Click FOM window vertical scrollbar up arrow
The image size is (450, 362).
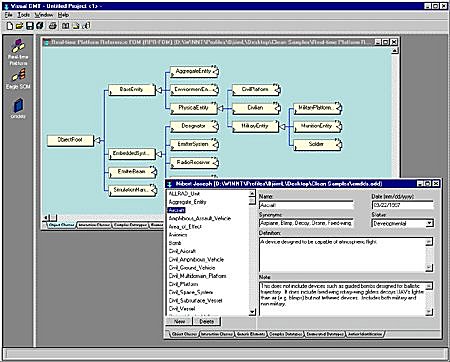394,51
